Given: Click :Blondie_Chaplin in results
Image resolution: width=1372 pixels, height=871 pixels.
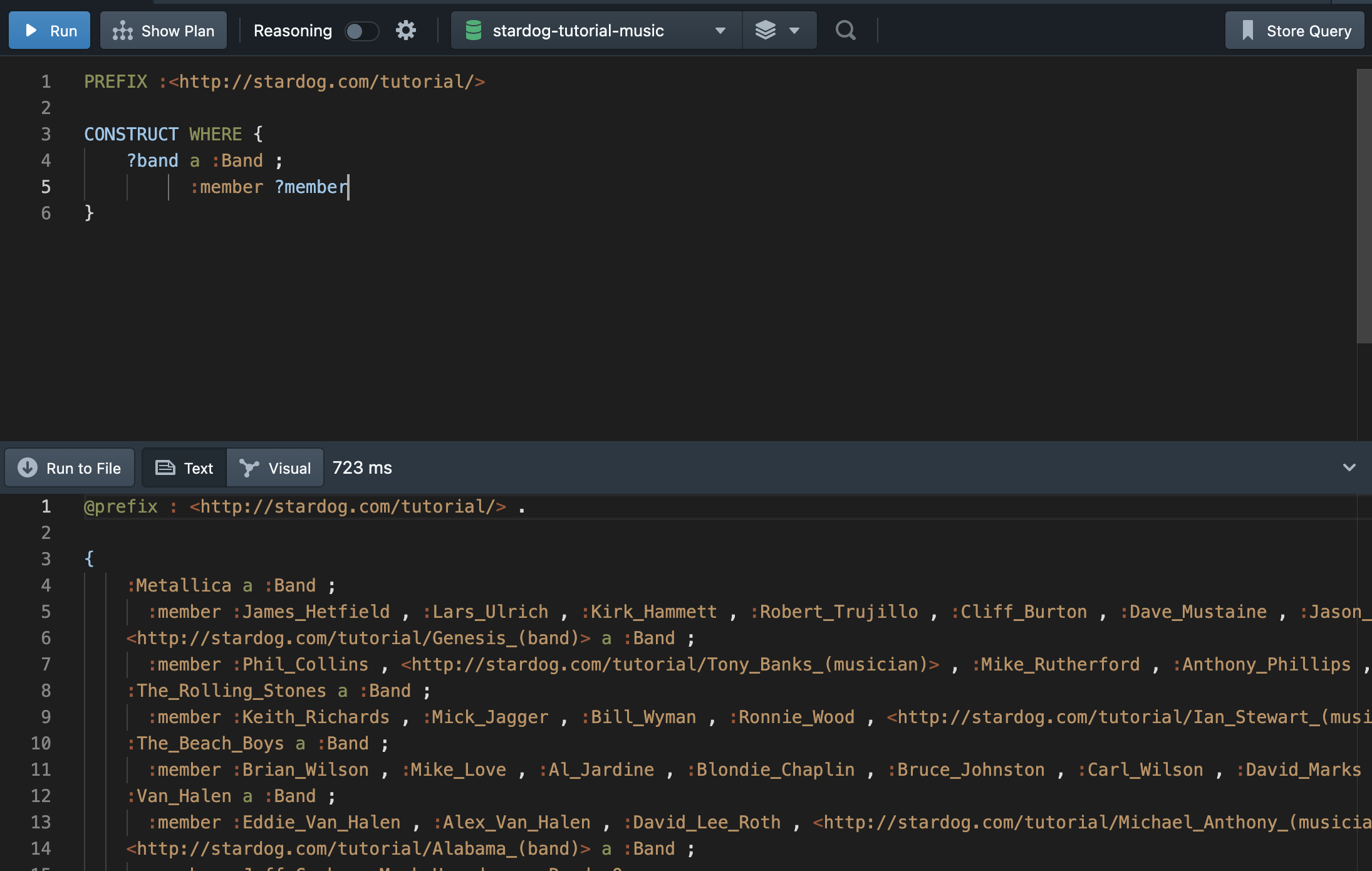Looking at the screenshot, I should point(771,769).
